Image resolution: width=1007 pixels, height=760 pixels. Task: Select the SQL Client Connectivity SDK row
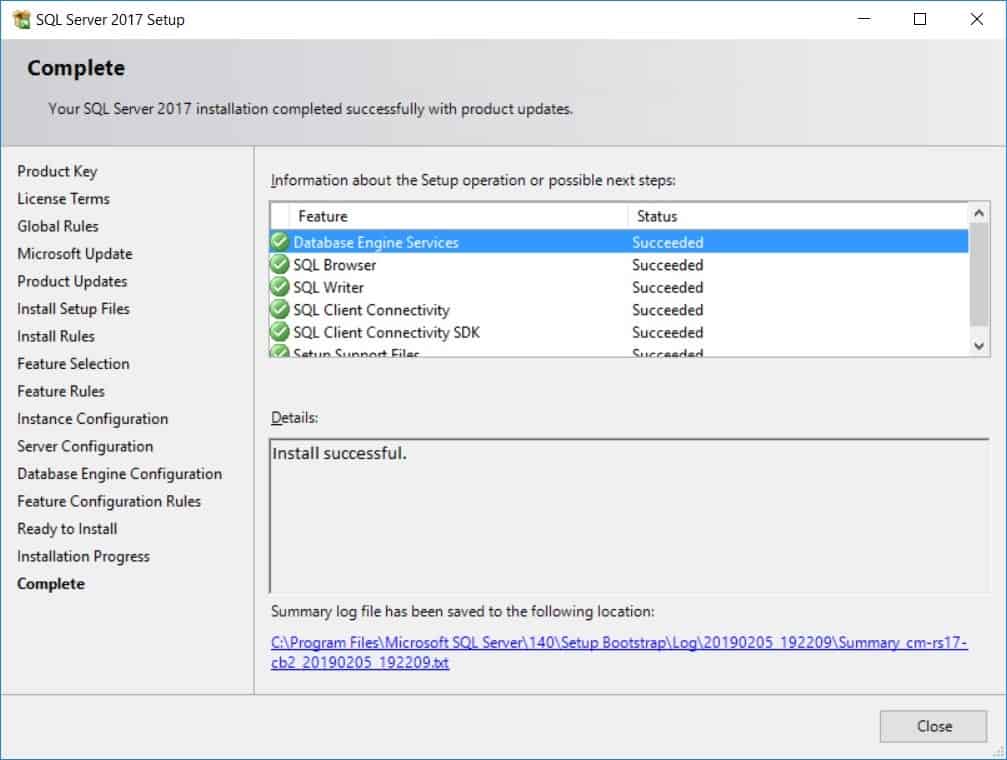pyautogui.click(x=619, y=332)
